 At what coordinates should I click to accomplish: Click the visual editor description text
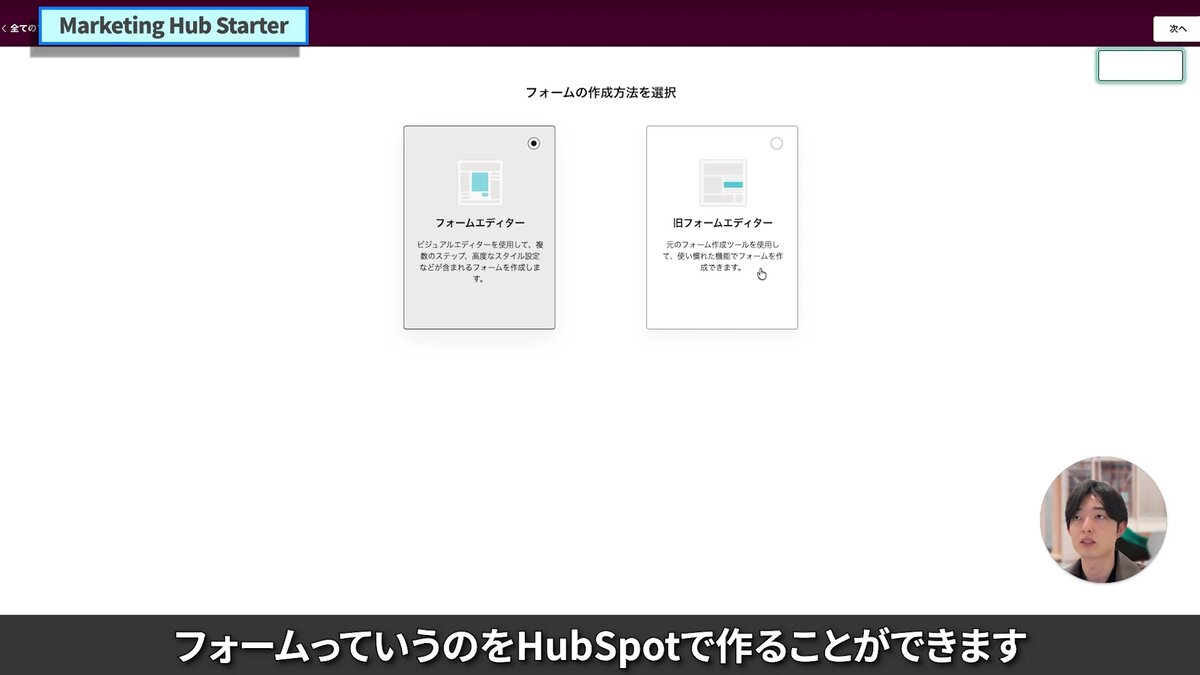[x=479, y=262]
